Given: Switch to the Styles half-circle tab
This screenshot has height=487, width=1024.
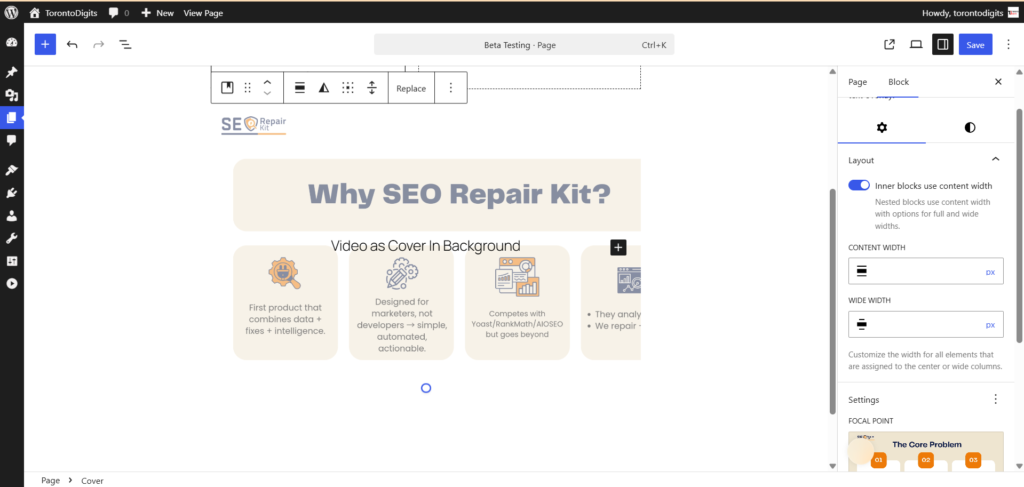Looking at the screenshot, I should click(969, 128).
